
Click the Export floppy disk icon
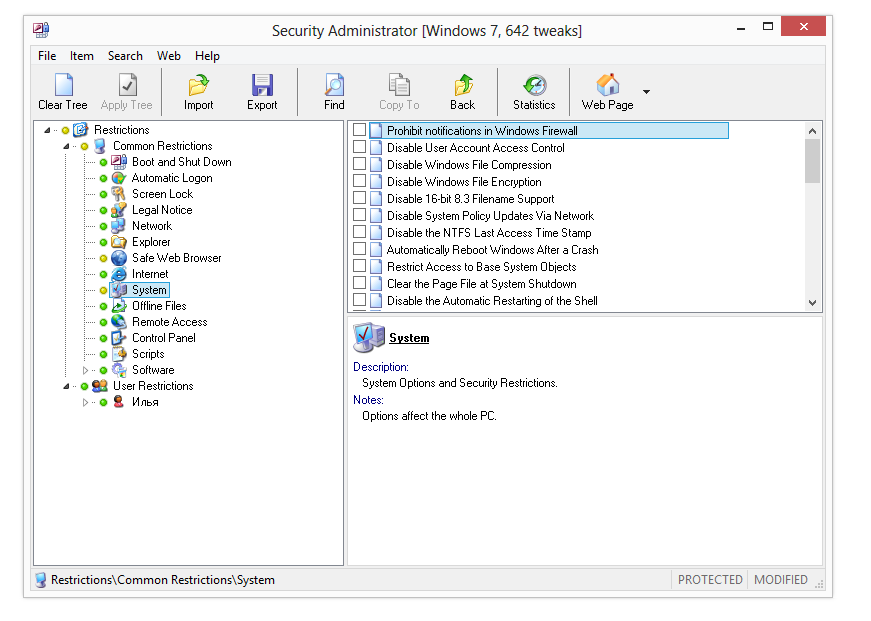262,85
